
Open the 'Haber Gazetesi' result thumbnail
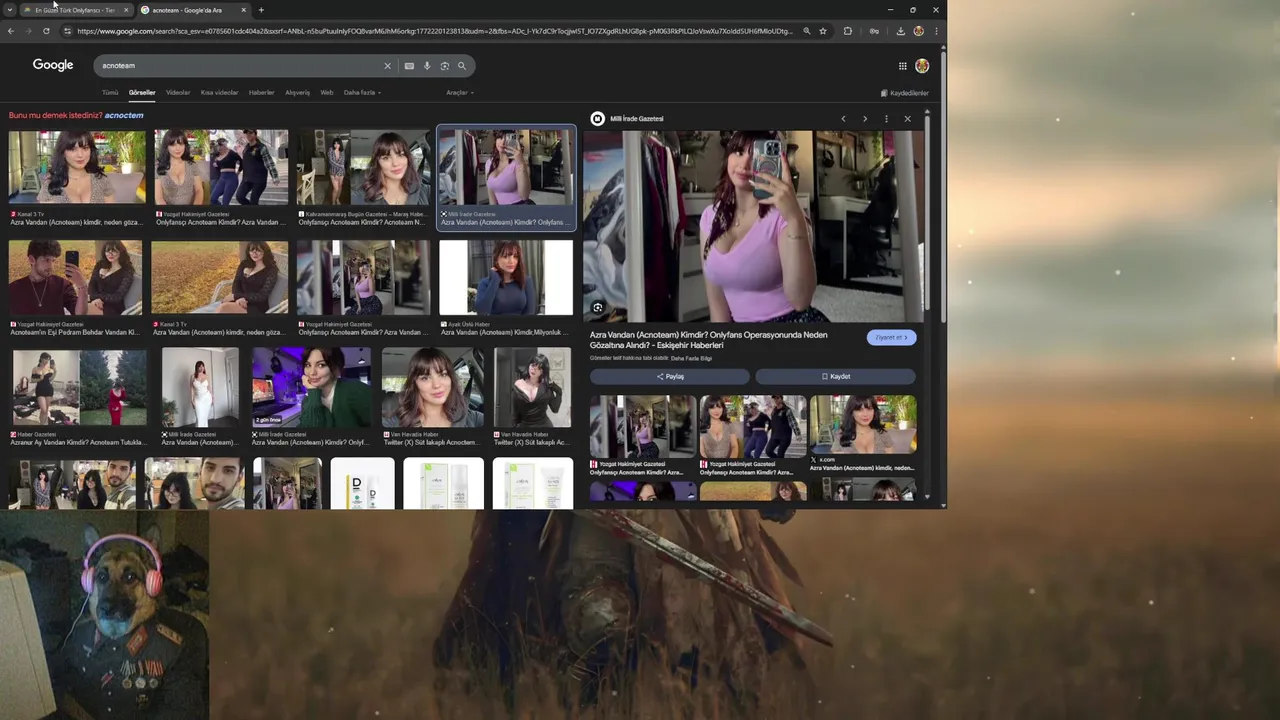pyautogui.click(x=78, y=387)
